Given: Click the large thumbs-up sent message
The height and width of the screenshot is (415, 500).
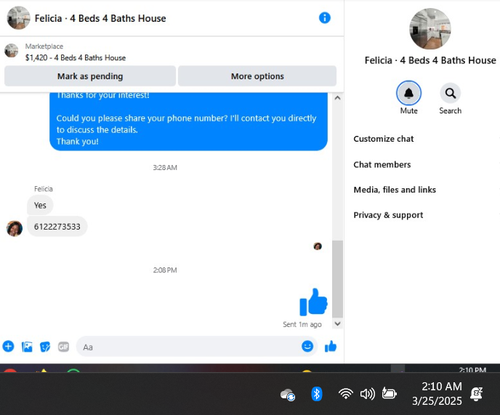Looking at the screenshot, I should click(x=313, y=302).
